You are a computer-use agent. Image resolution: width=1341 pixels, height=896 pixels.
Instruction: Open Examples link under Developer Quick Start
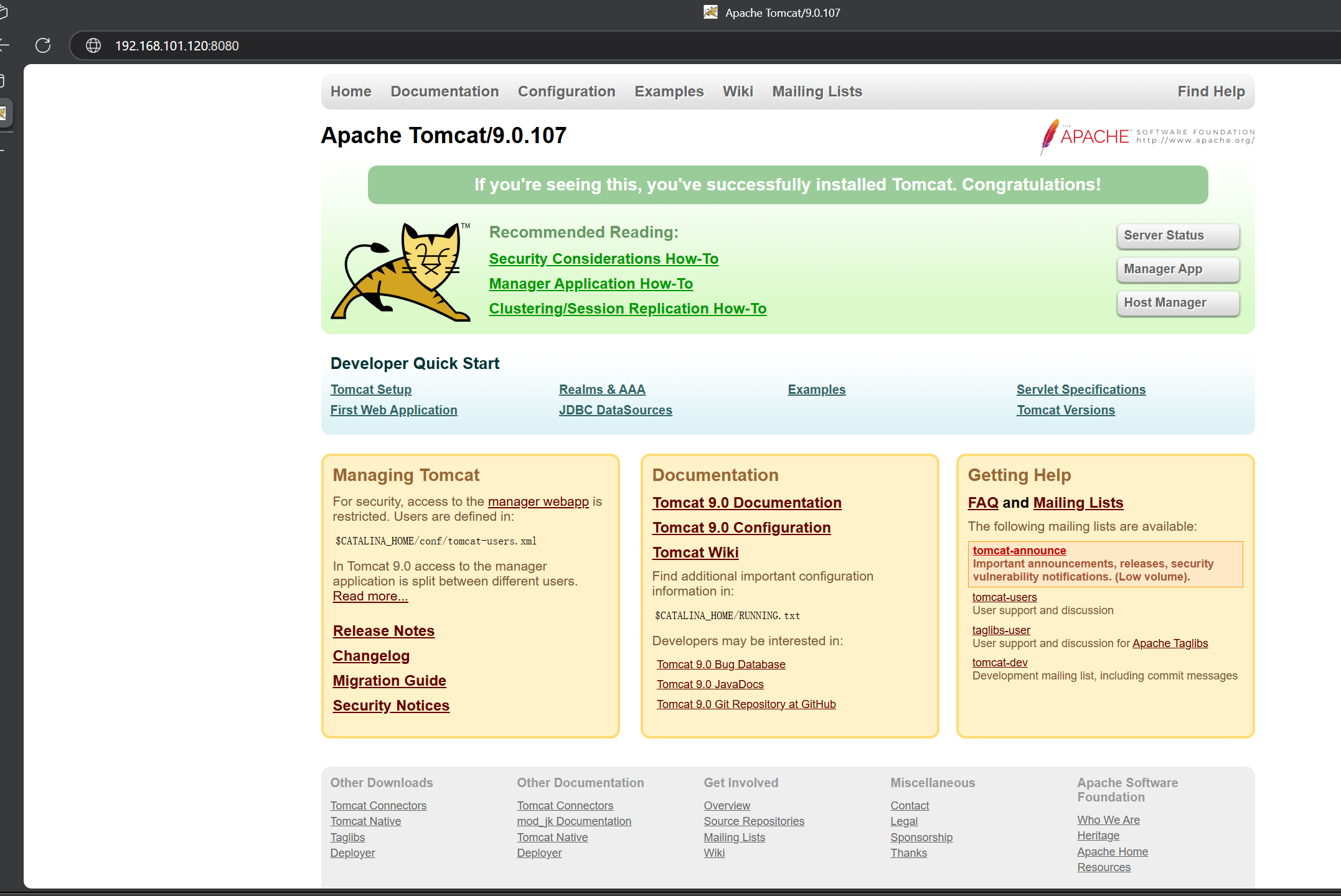coord(817,390)
